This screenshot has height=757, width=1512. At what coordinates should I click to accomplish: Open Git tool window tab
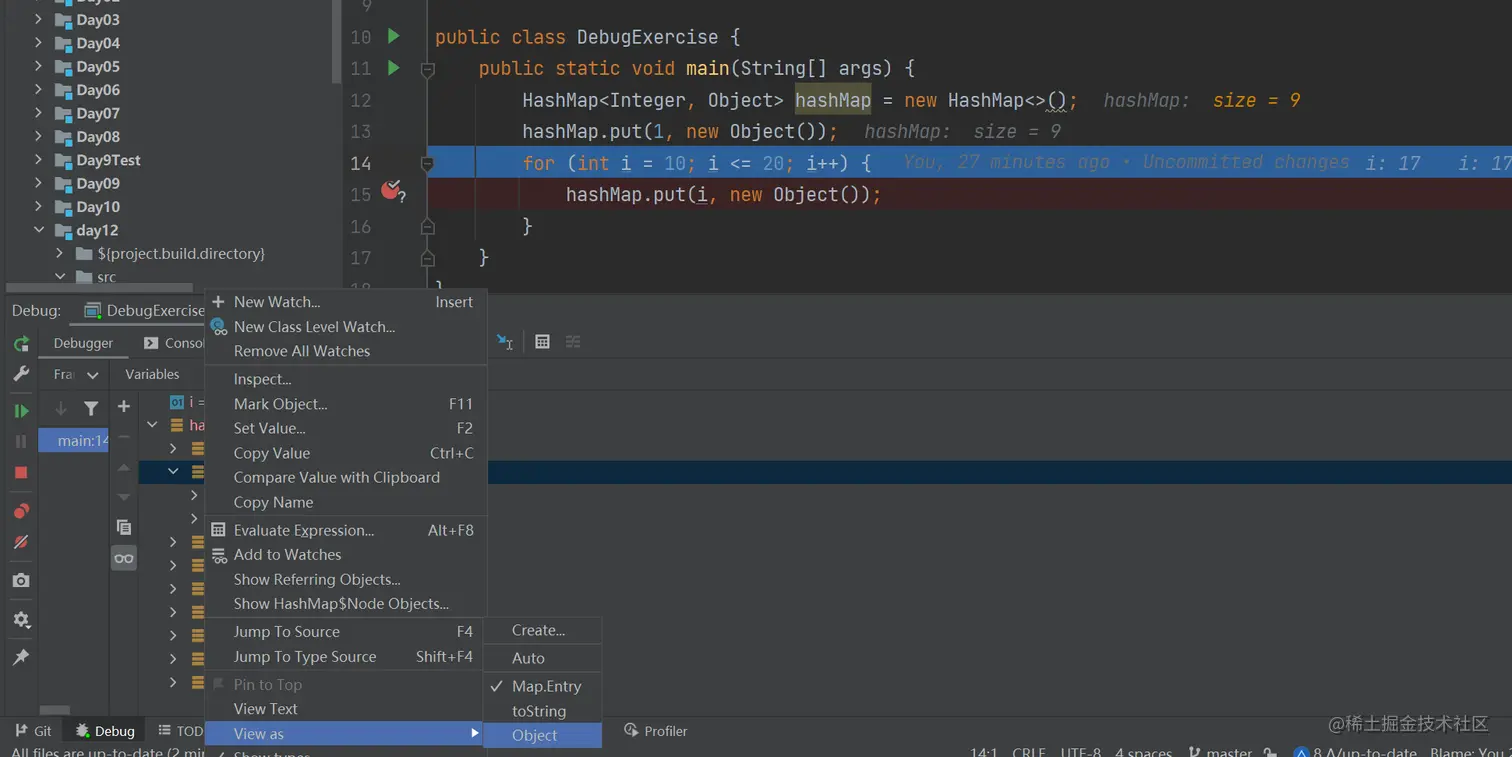click(34, 731)
